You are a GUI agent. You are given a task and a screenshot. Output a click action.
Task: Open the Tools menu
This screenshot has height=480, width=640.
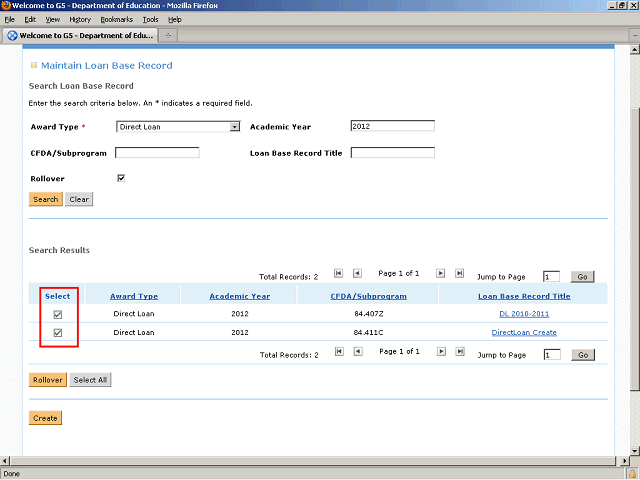(x=150, y=20)
